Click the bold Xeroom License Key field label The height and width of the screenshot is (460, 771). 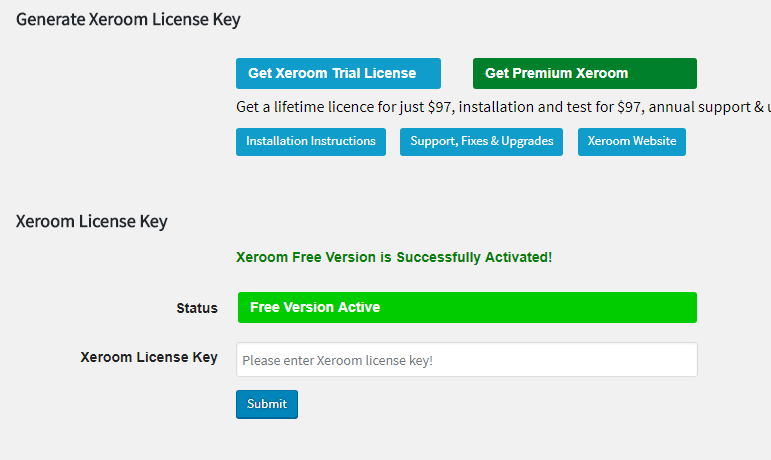click(149, 357)
